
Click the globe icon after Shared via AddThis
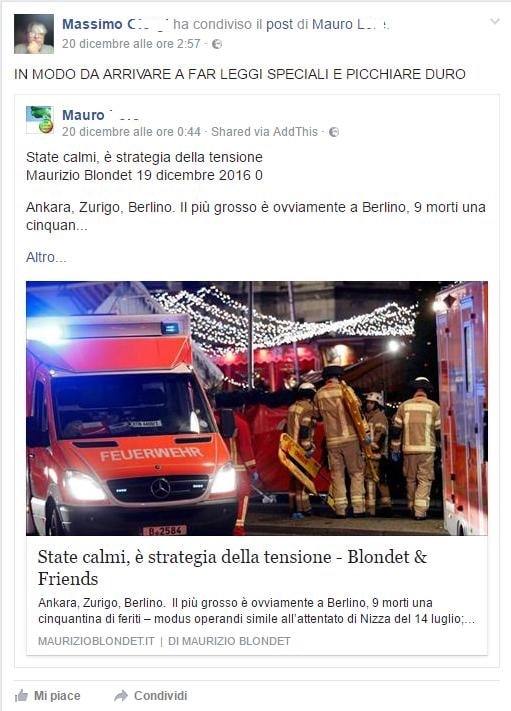coord(334,132)
